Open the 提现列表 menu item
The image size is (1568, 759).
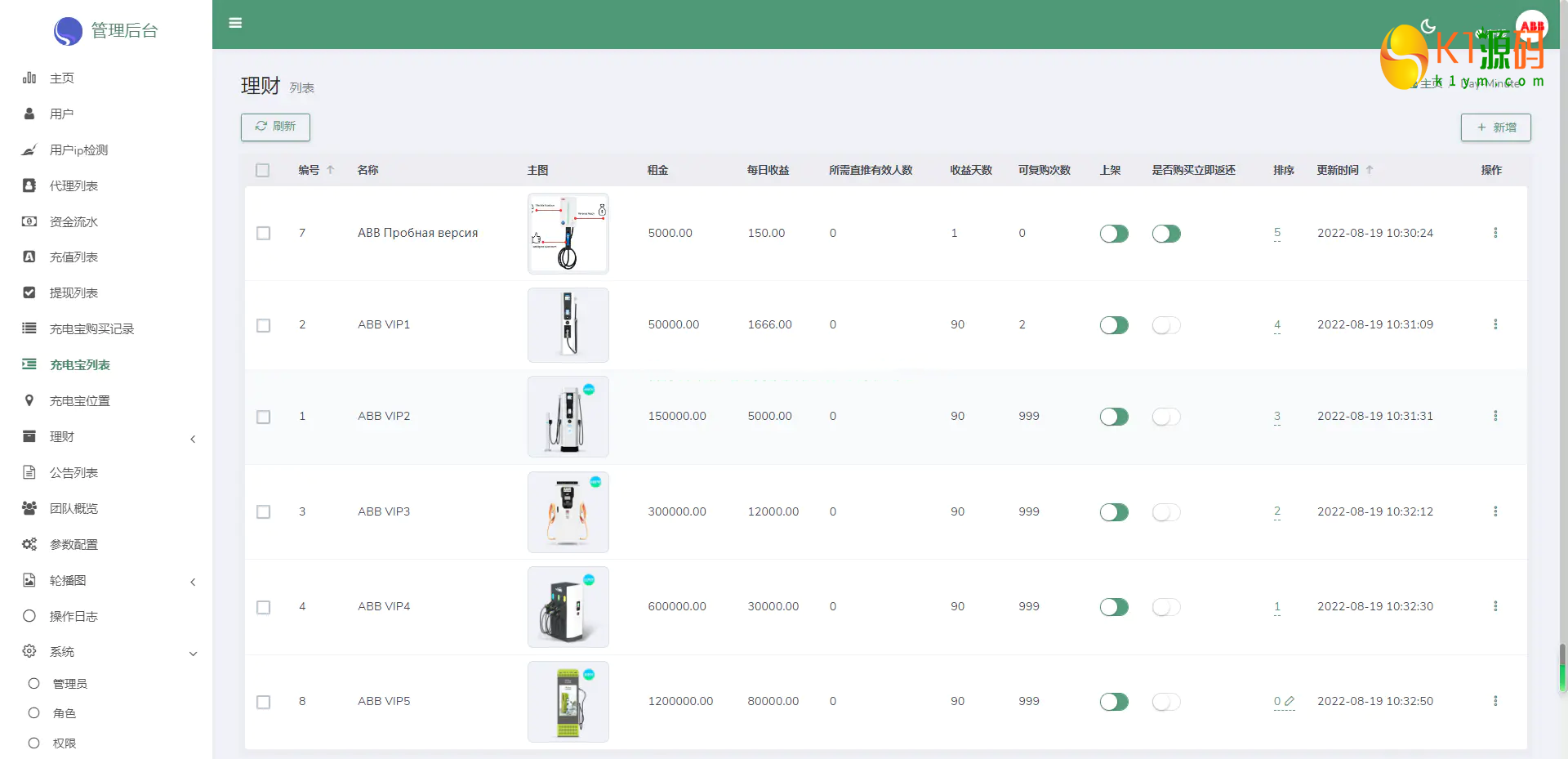tap(106, 292)
